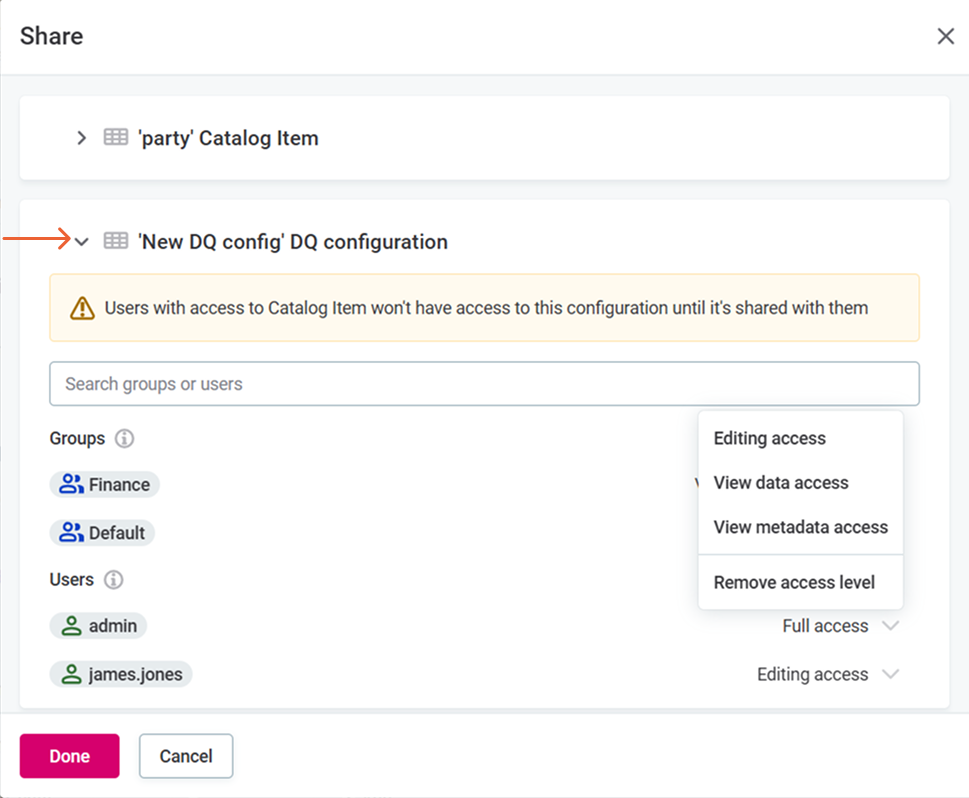Select the Default group chip

coord(102,532)
